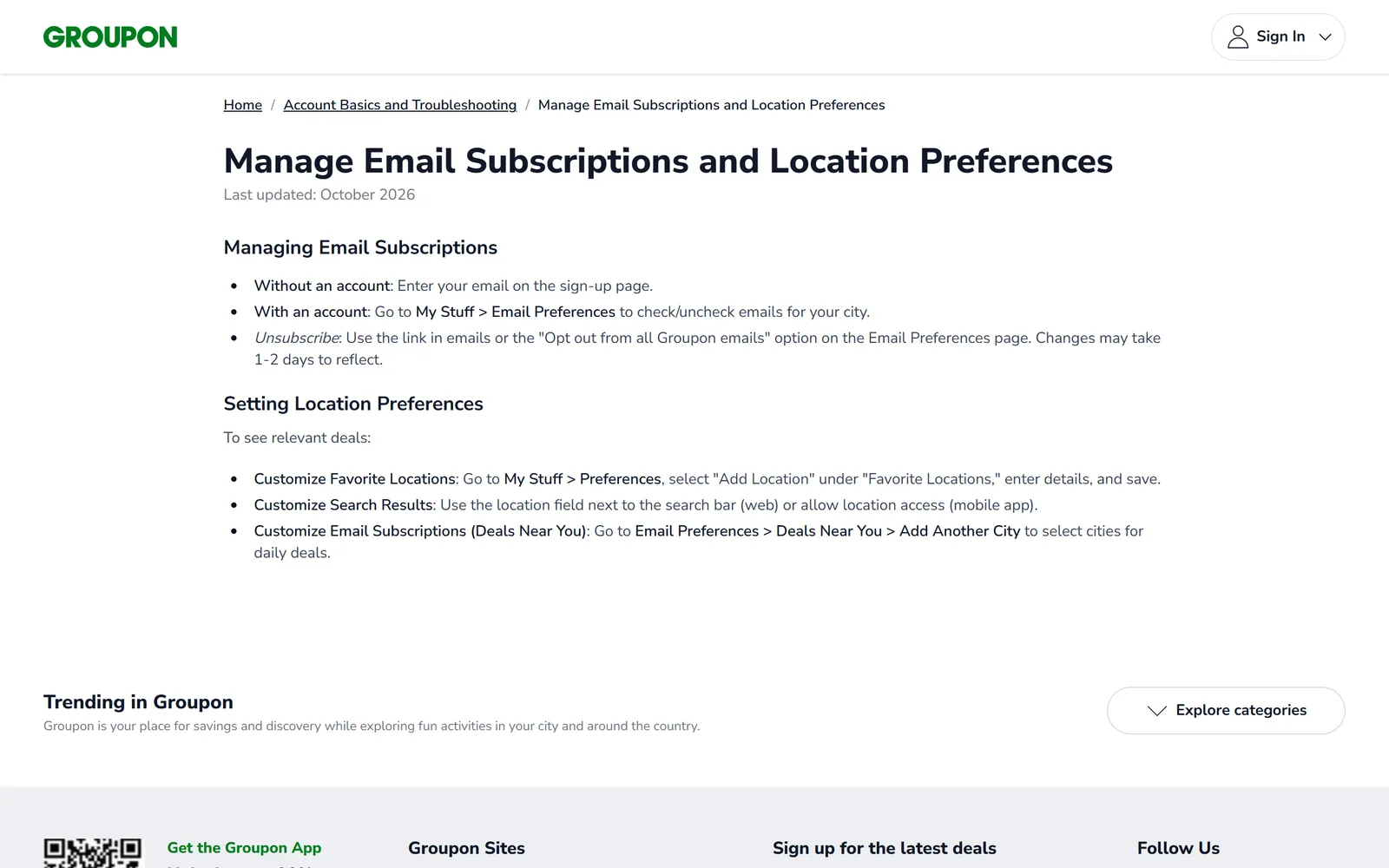Click 'Add Another City' bold text

click(x=959, y=531)
